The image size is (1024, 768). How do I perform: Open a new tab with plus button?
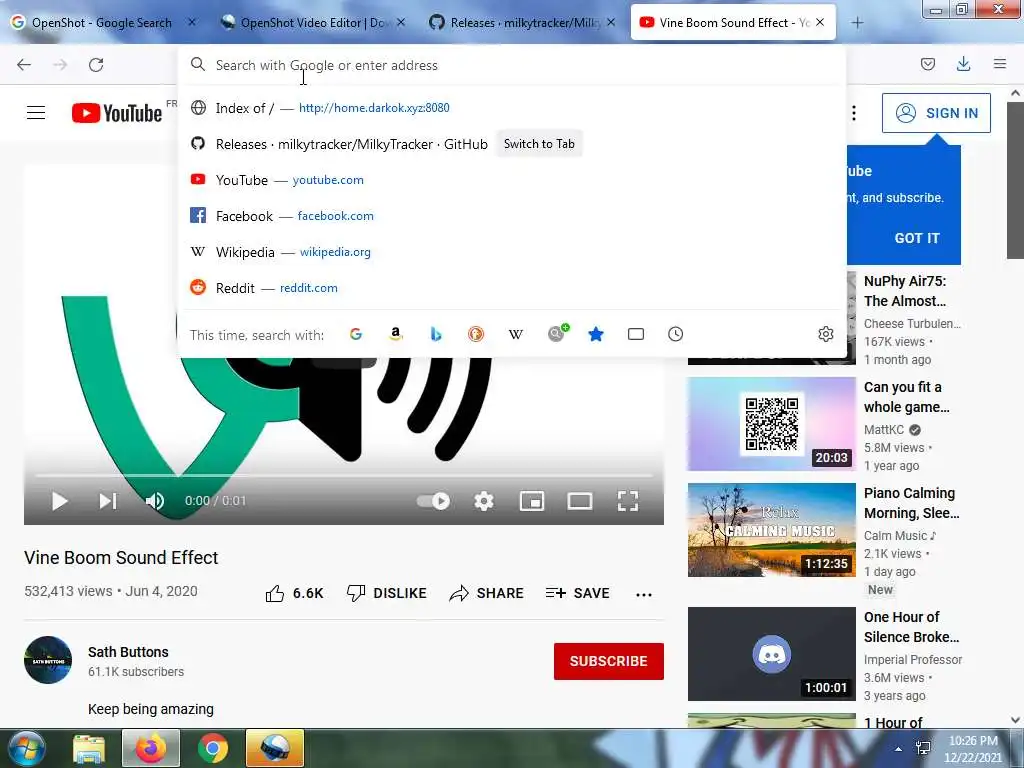tap(857, 23)
